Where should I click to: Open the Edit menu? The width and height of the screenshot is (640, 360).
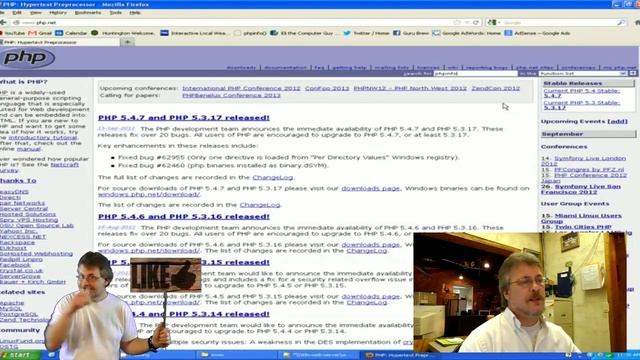[x=17, y=13]
